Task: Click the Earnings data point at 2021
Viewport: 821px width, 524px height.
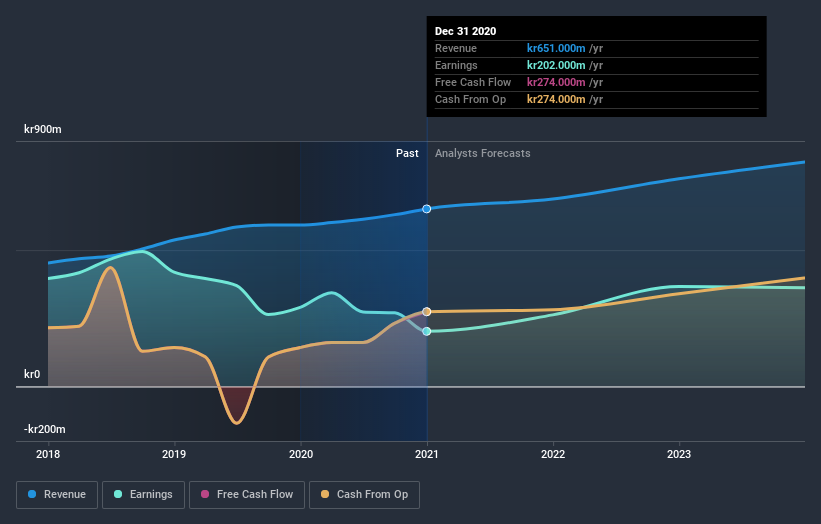Action: [x=427, y=331]
